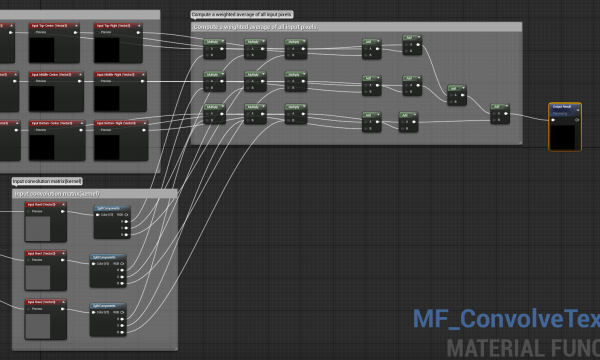Click preview thumbnail of Input Top-Center node
Viewport: 600px width, 360px height.
coord(42,50)
